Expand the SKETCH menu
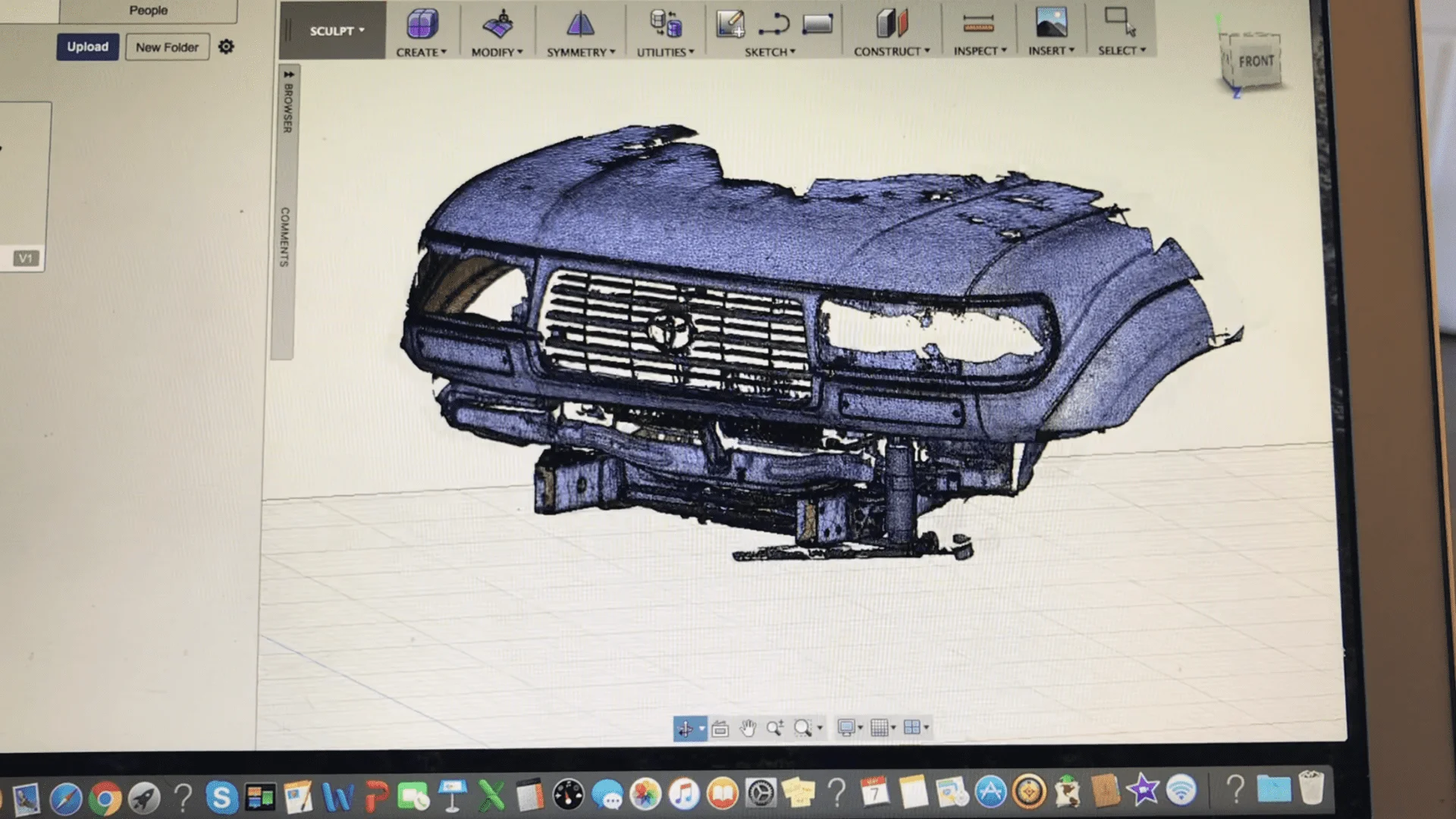 (770, 52)
